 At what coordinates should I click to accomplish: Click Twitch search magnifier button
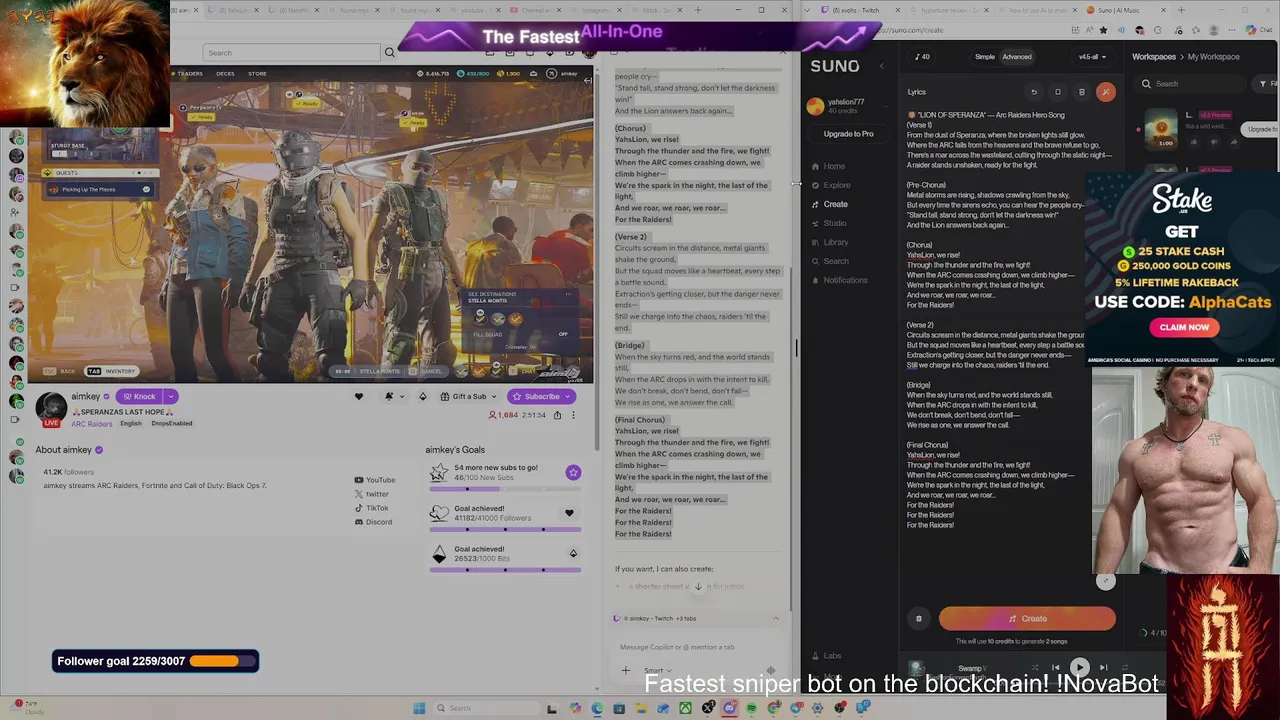tap(389, 53)
